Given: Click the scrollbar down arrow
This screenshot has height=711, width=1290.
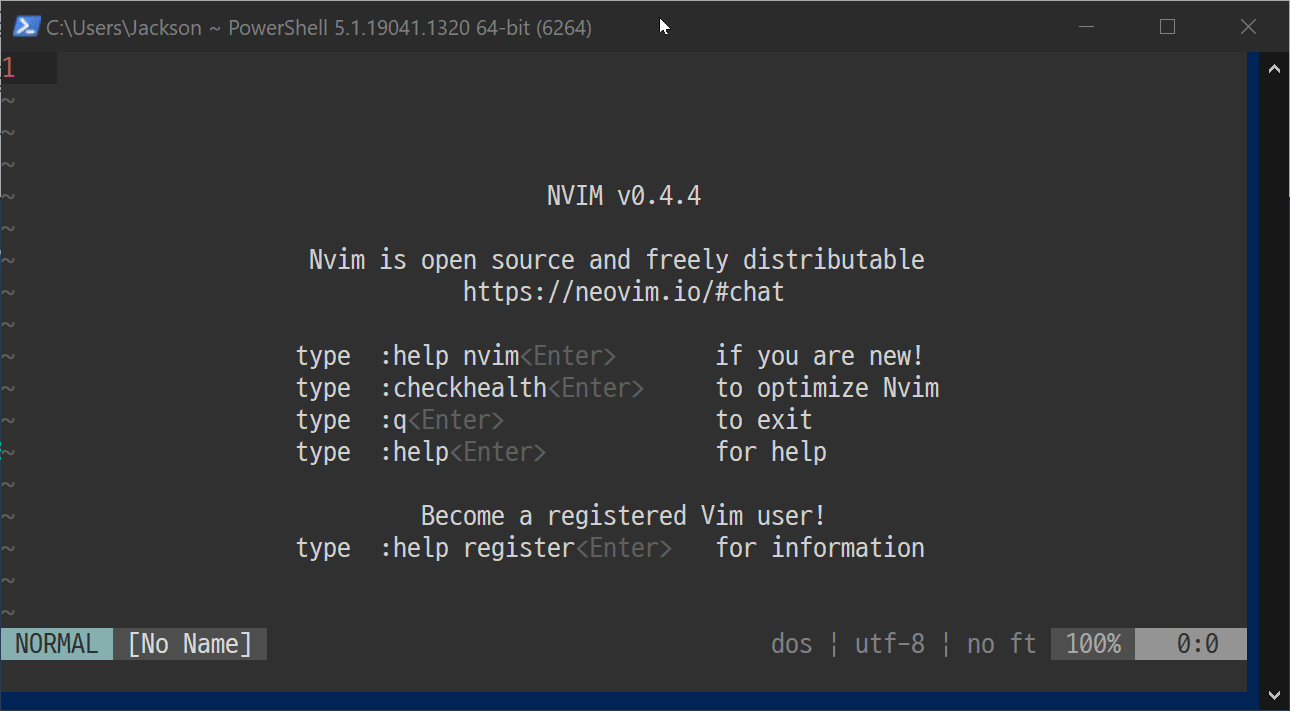Looking at the screenshot, I should coord(1275,693).
